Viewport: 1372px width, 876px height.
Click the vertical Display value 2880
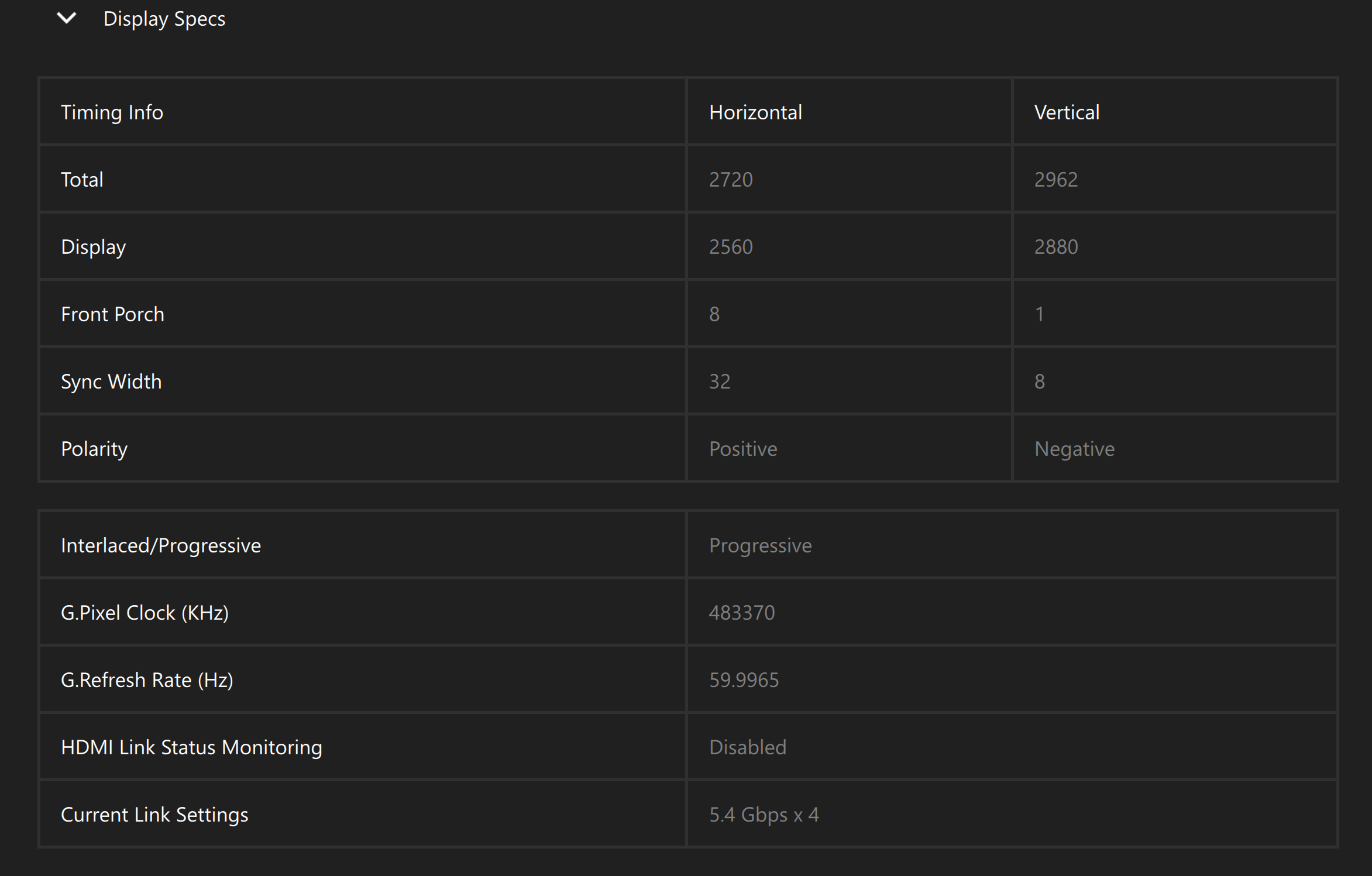pyautogui.click(x=1056, y=247)
